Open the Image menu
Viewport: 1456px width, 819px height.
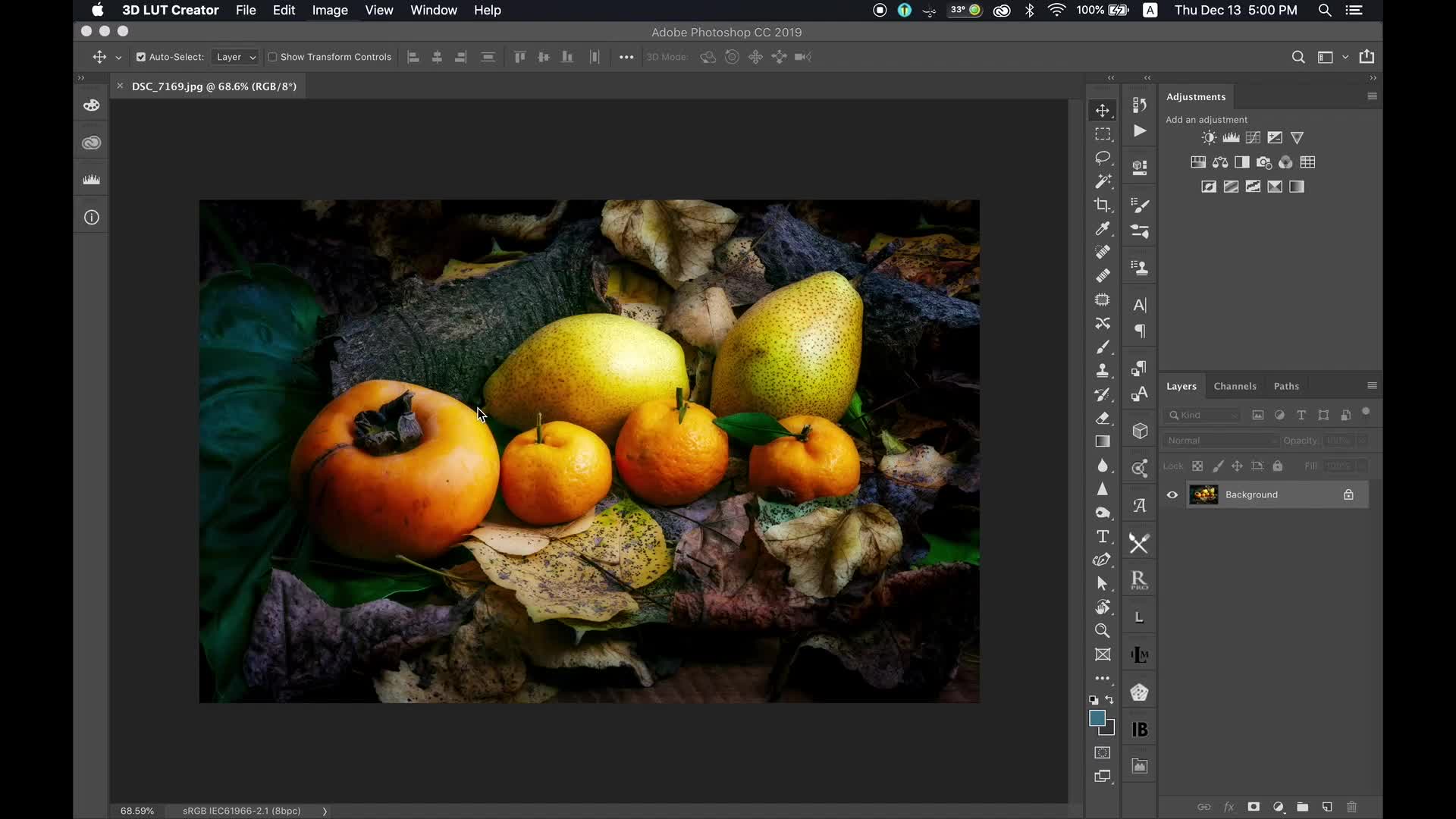pyautogui.click(x=330, y=11)
